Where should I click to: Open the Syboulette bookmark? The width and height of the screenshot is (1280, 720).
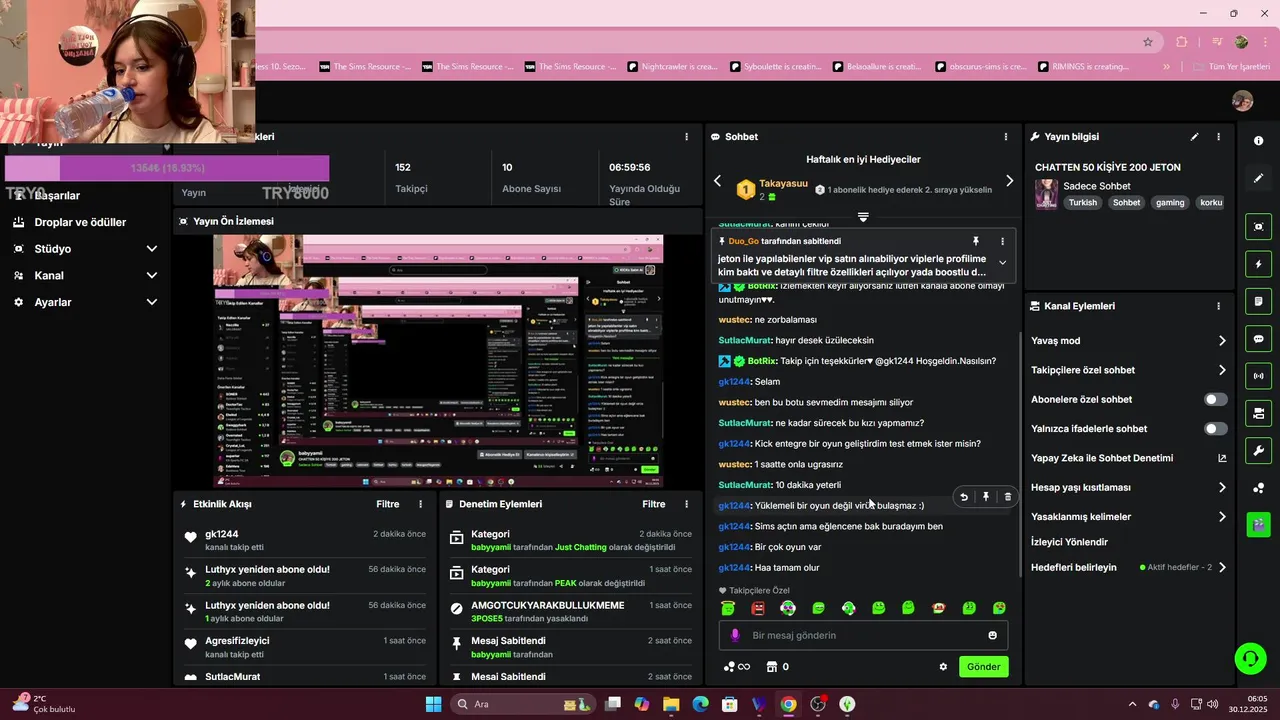pos(775,67)
